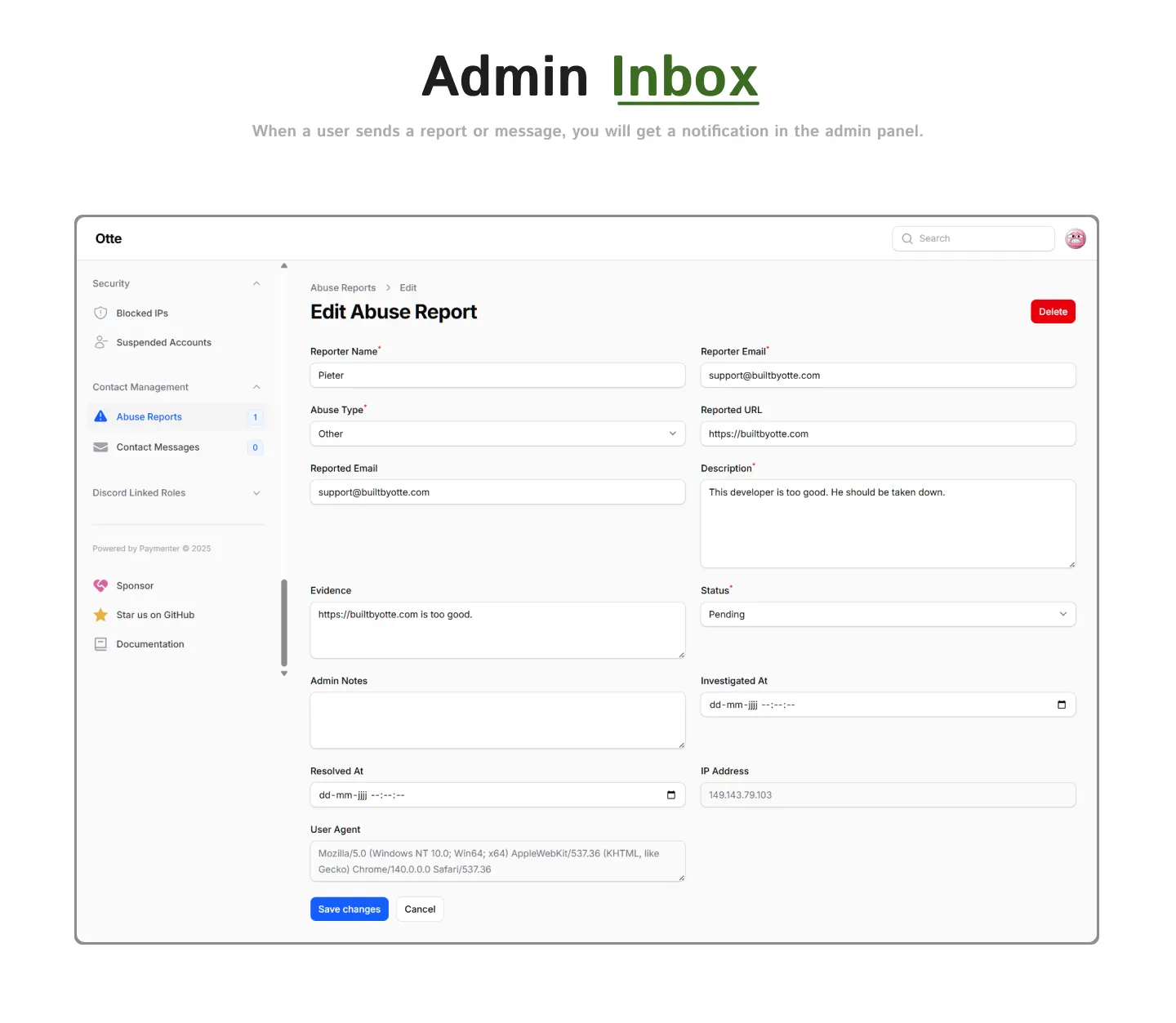Click the Abuse Reports warning triangle icon

[x=100, y=416]
